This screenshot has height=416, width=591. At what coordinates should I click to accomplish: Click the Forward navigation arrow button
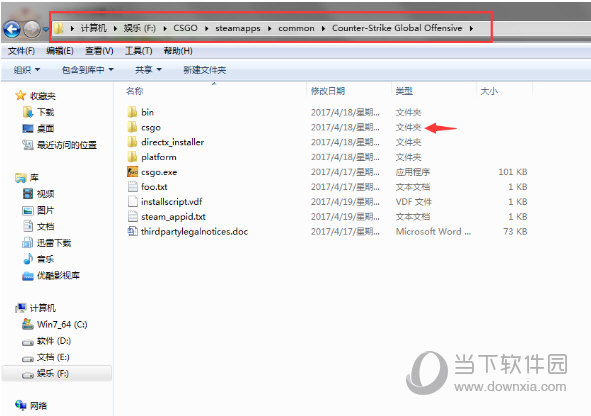(32, 29)
